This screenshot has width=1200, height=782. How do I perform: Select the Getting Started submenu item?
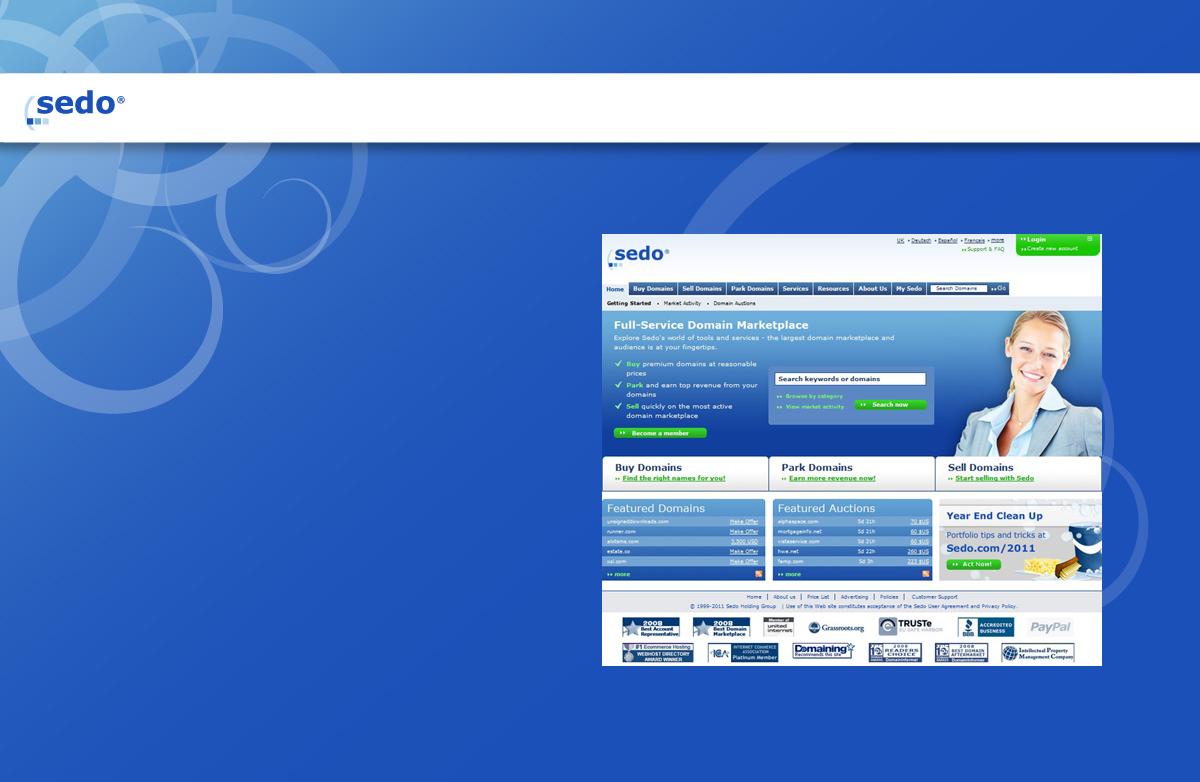629,303
